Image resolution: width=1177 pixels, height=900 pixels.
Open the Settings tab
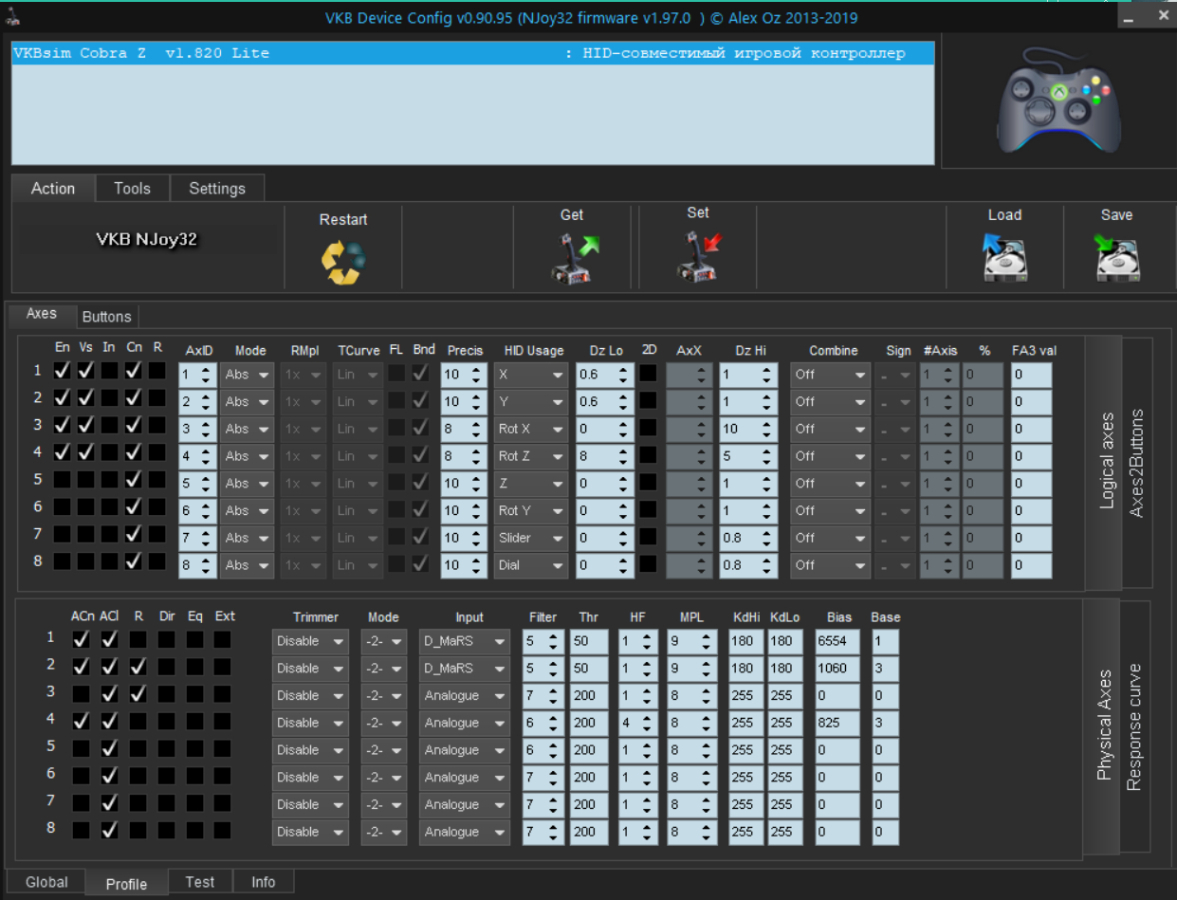[217, 188]
